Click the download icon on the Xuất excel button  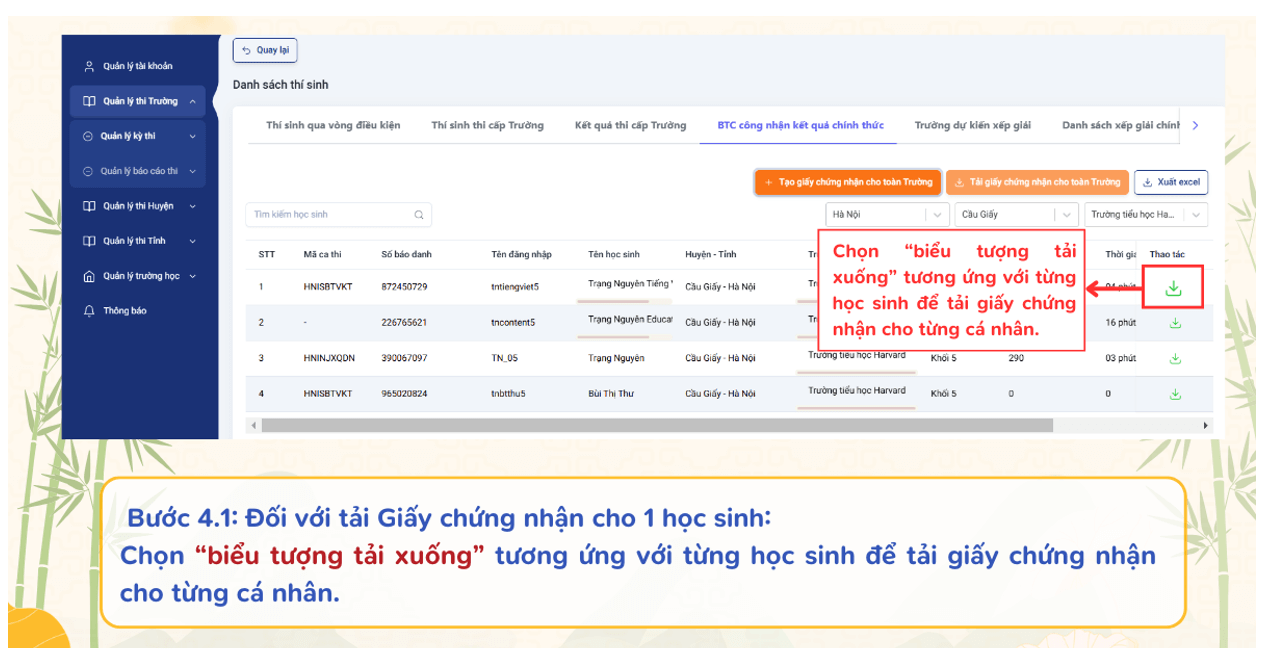coord(1148,182)
